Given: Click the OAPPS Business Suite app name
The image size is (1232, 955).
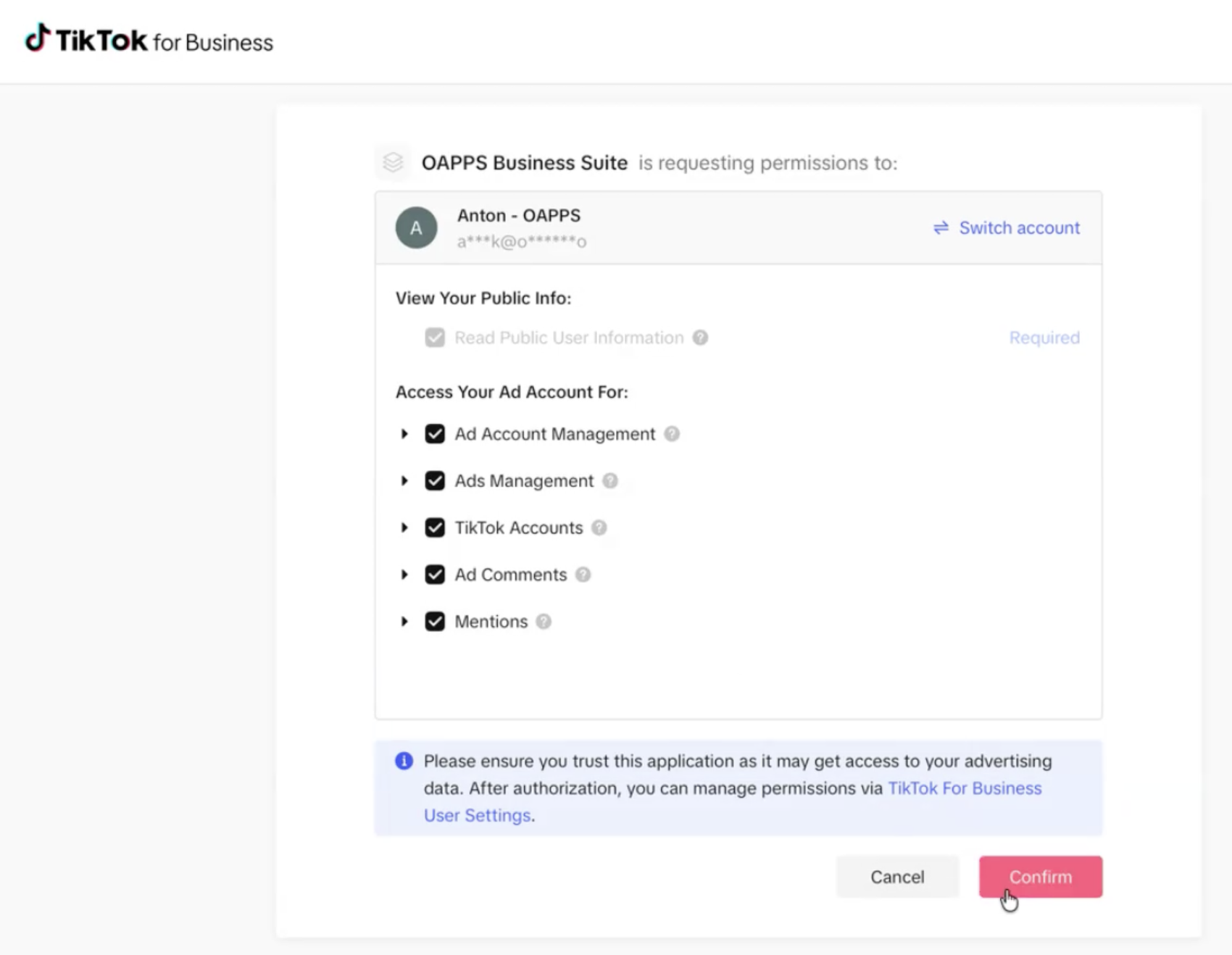Looking at the screenshot, I should 525,162.
